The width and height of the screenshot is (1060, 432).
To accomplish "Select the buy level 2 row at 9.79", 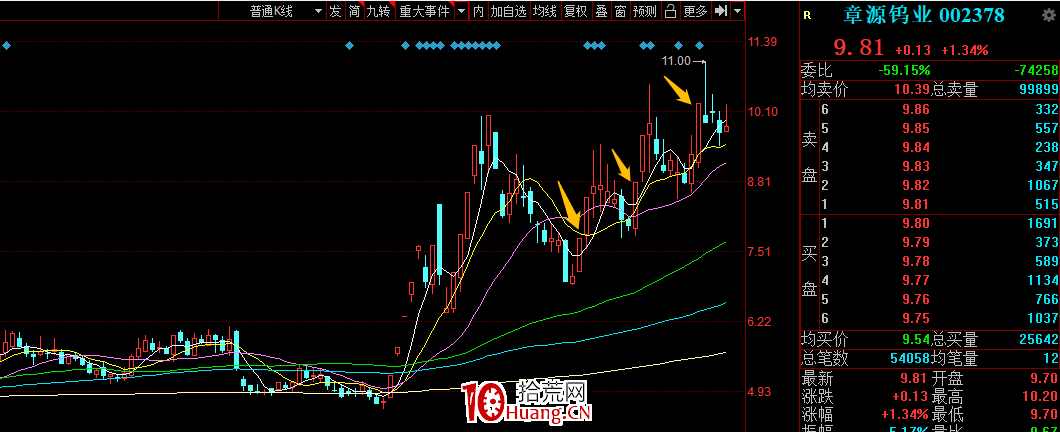I will [x=939, y=243].
